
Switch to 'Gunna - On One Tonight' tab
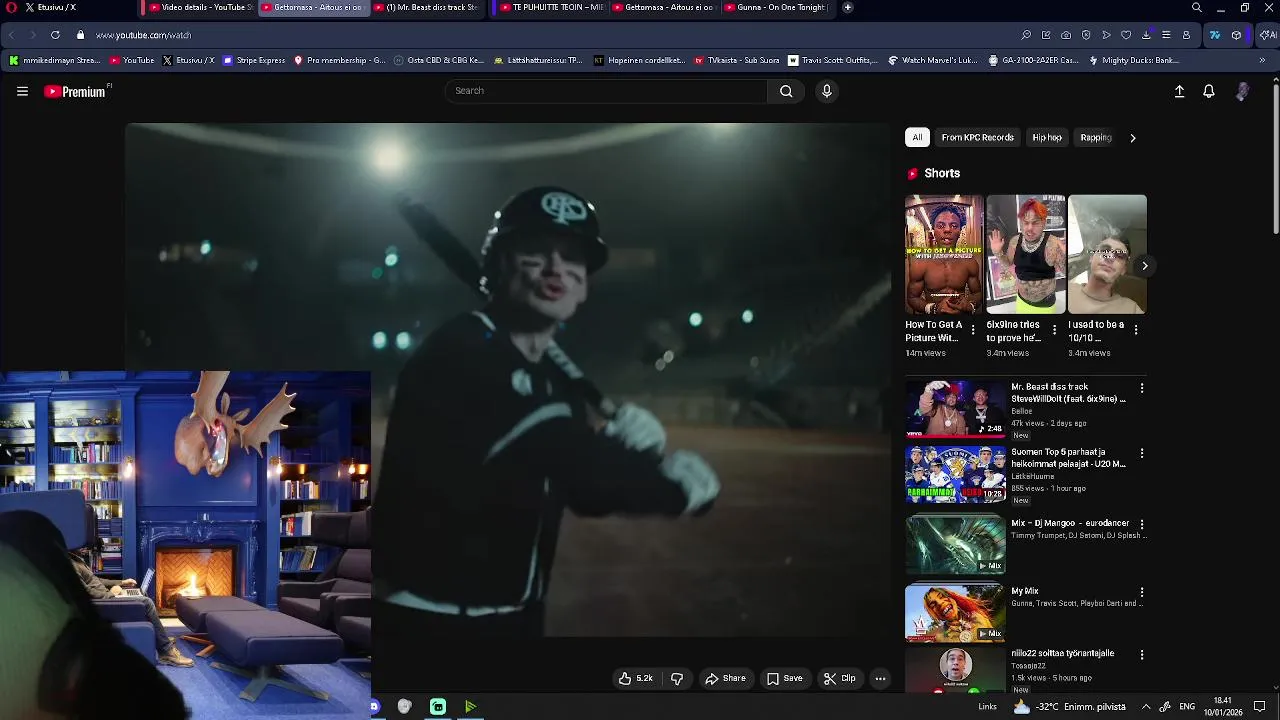pyautogui.click(x=776, y=7)
